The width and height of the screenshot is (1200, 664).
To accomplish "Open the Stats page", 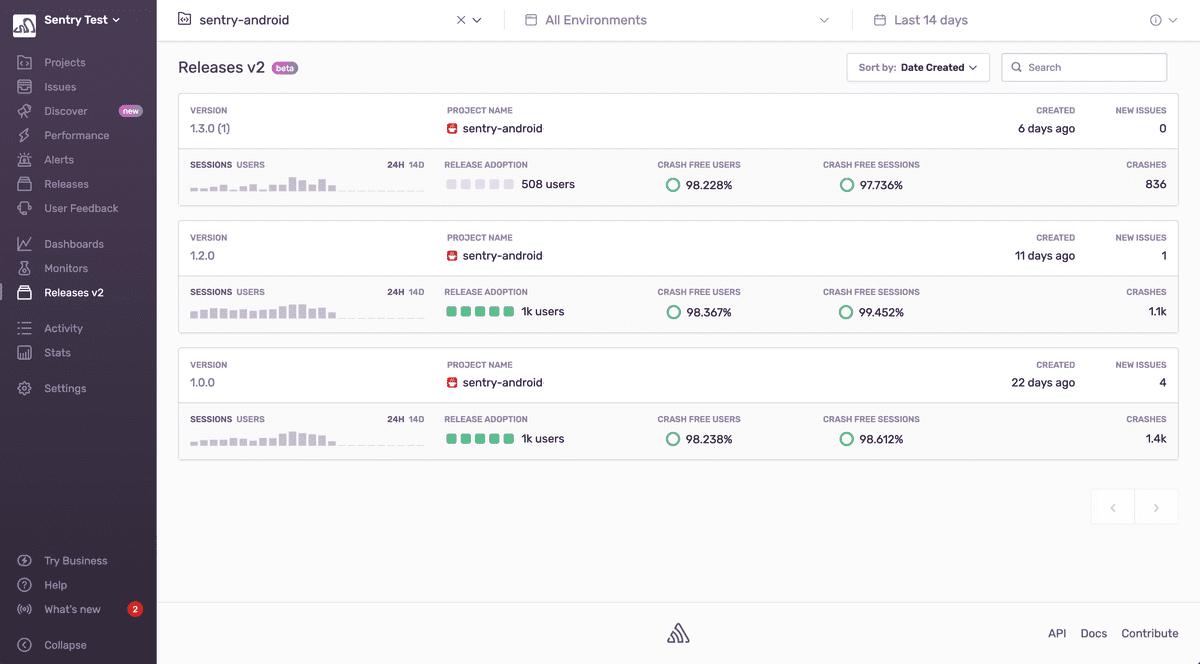I will point(57,352).
